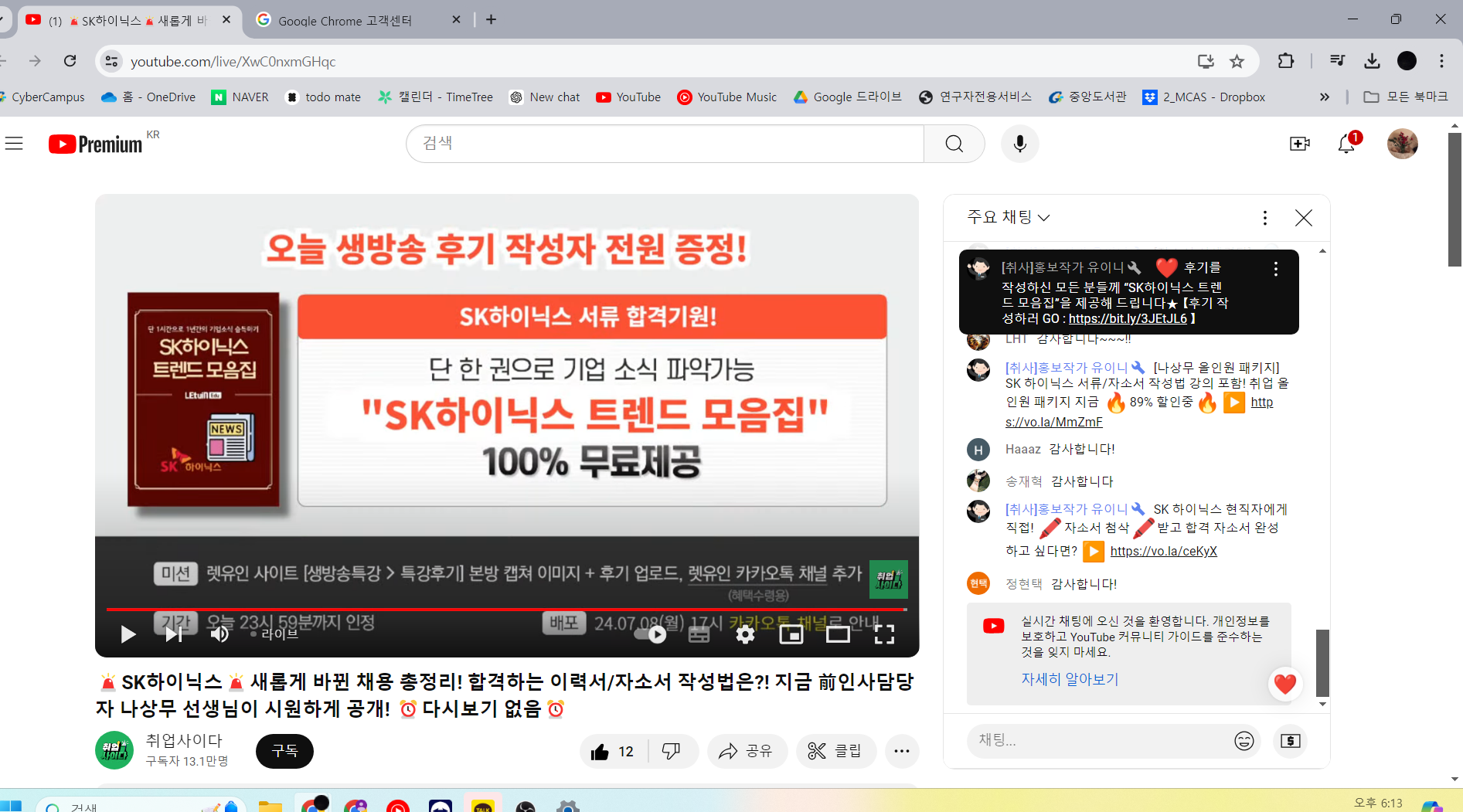Screen dimensions: 1463x812
Task: Switch to miniplayer mode
Action: point(791,634)
